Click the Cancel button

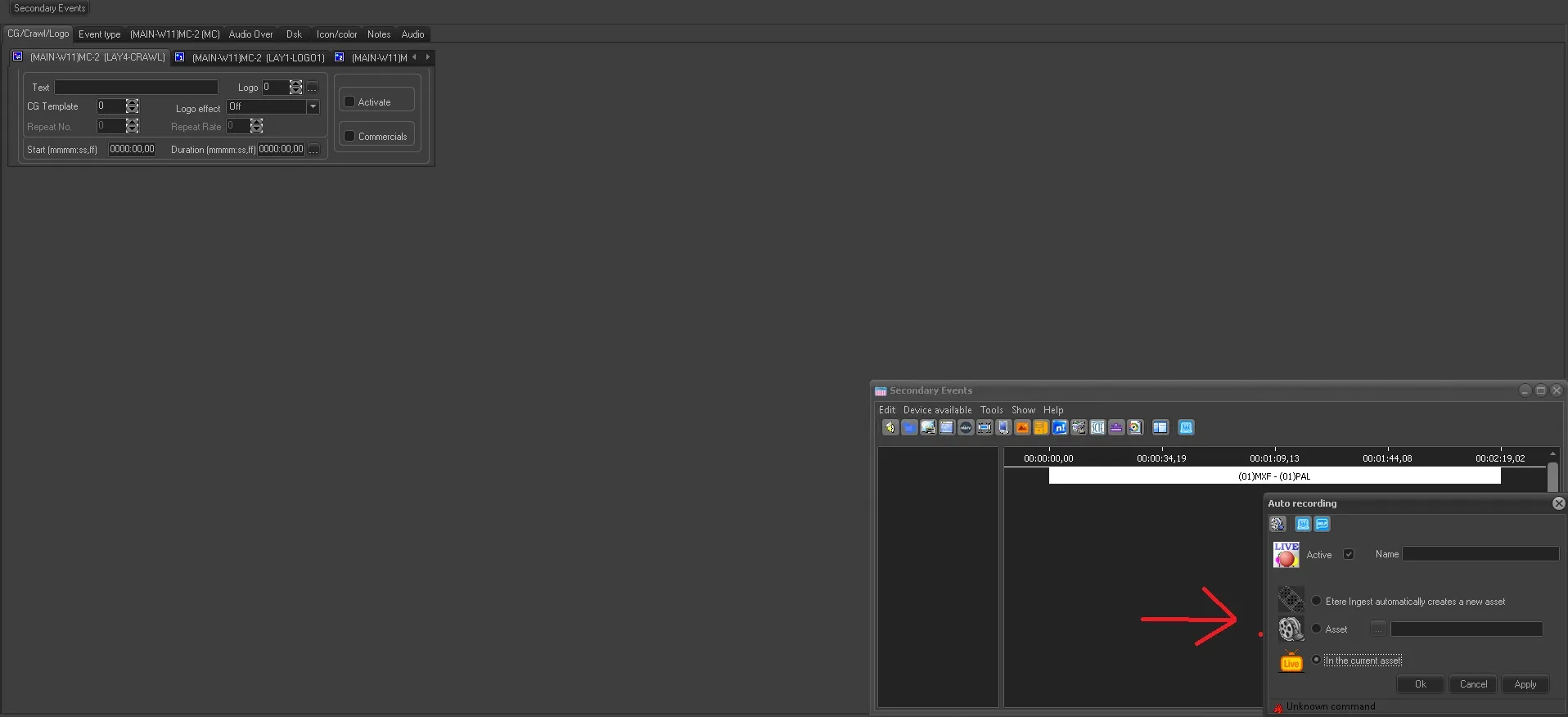[x=1472, y=684]
